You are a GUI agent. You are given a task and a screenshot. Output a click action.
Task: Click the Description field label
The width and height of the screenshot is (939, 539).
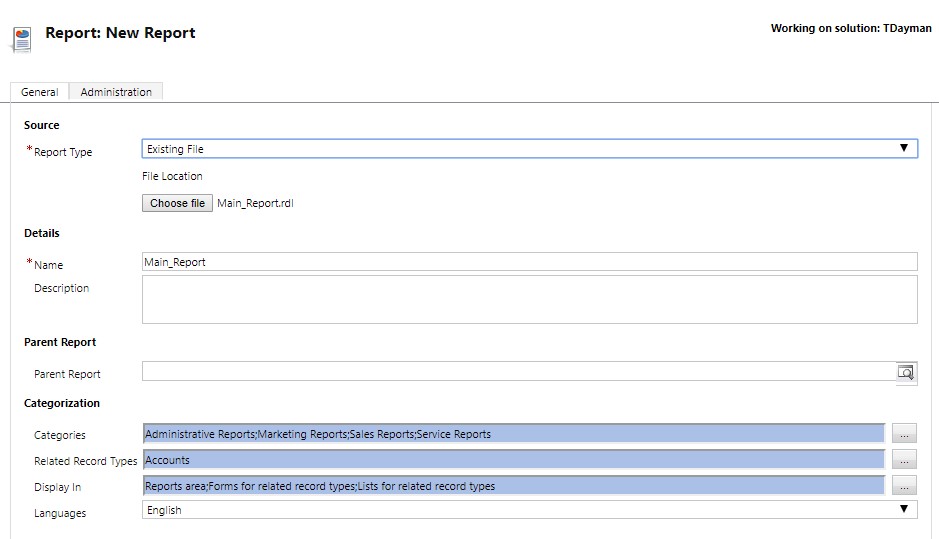pos(62,288)
